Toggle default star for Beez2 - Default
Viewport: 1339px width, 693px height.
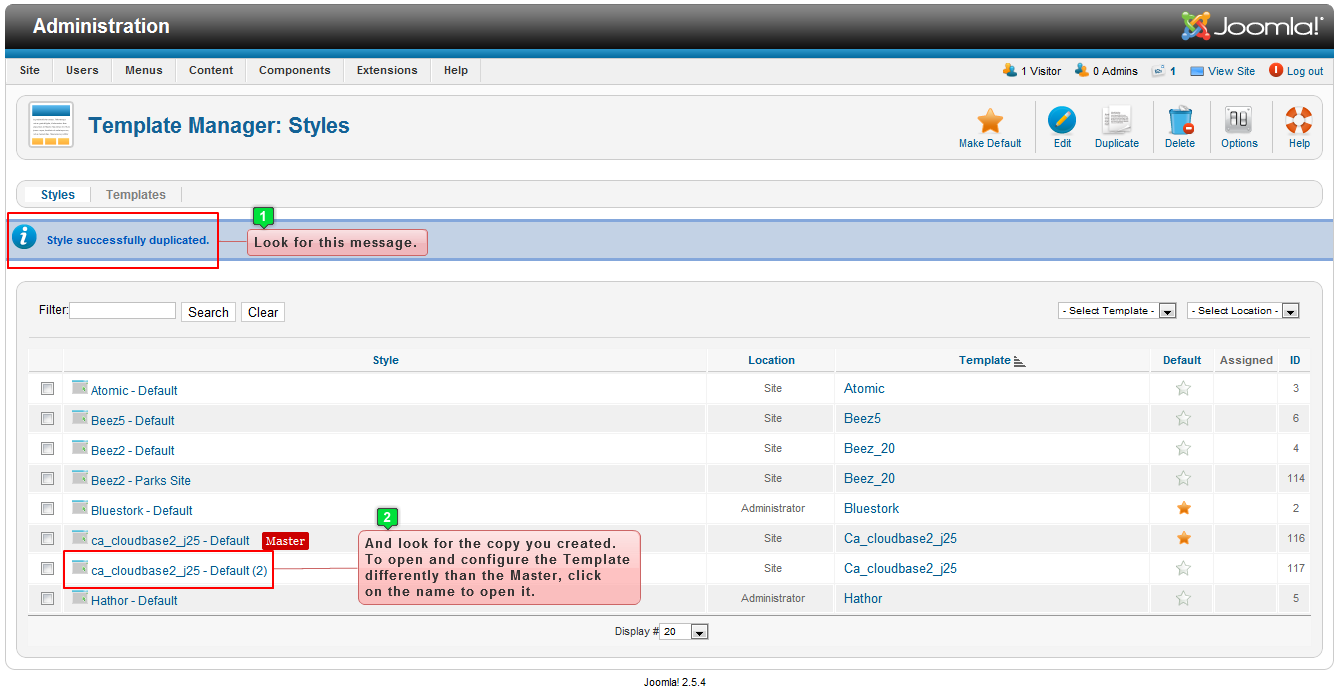[1184, 448]
